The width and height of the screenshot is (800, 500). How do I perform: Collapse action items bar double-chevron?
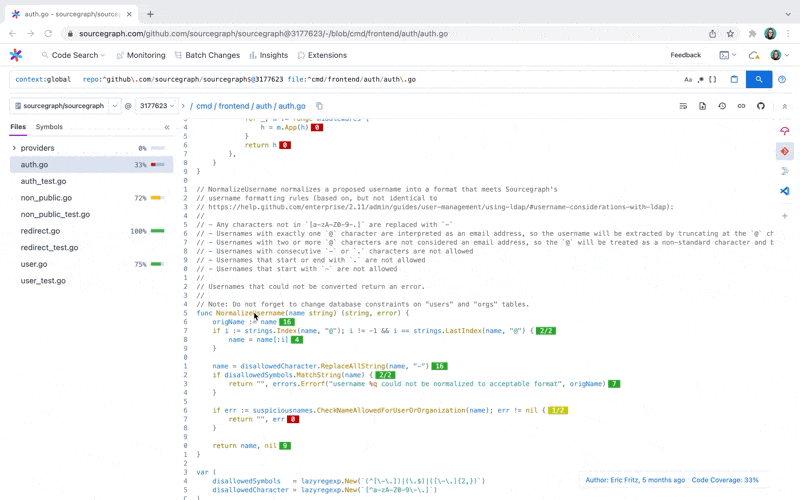point(785,107)
